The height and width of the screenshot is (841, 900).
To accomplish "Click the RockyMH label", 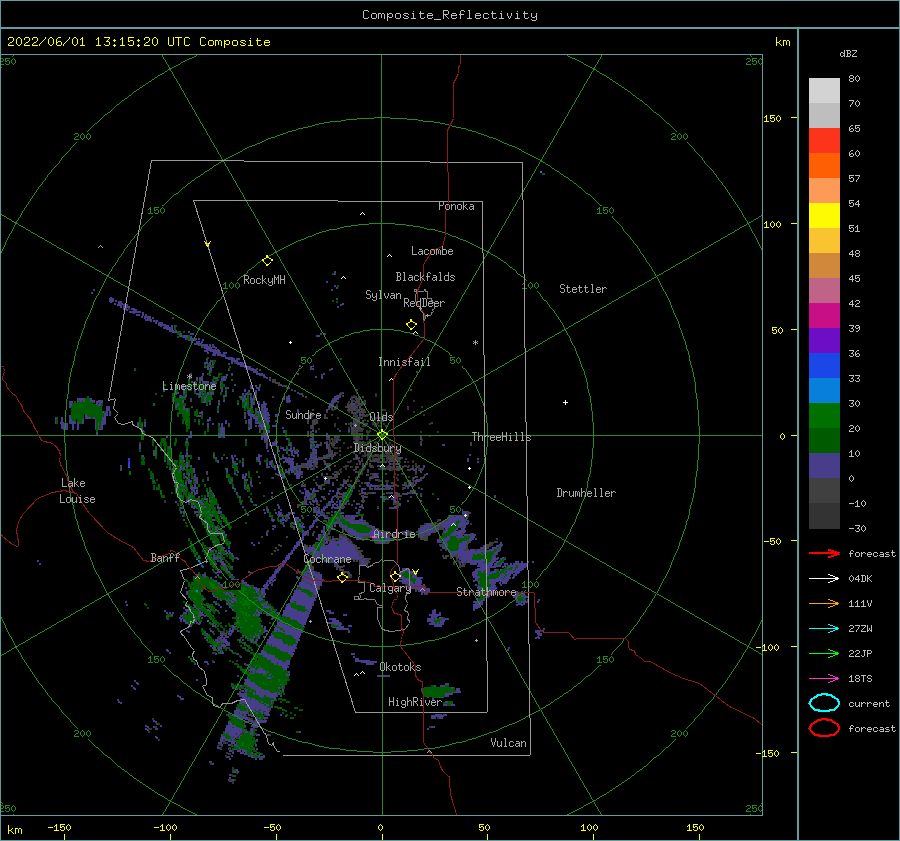I will pos(264,280).
